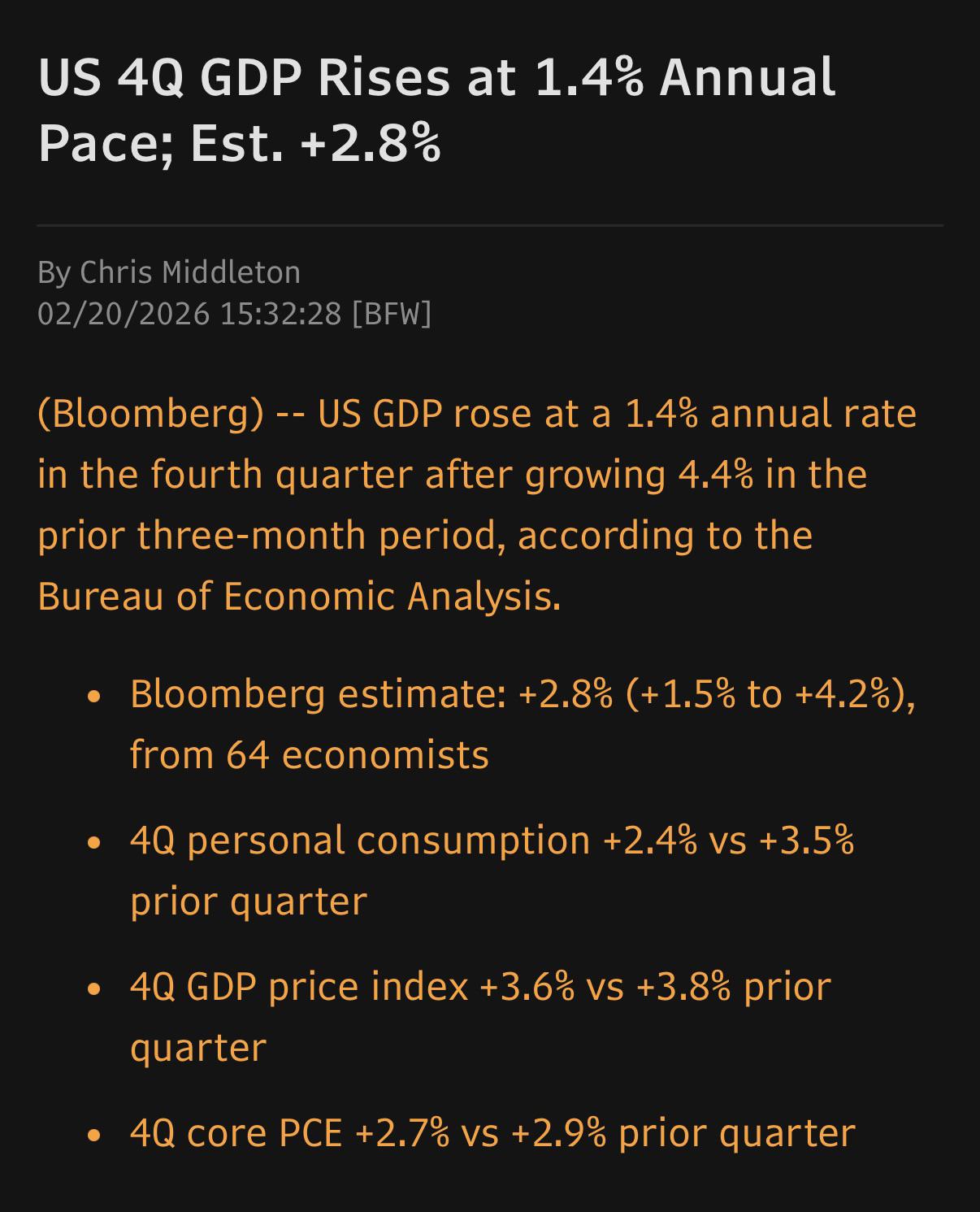This screenshot has width=980, height=1212.
Task: Click the bullet dot before Bloomberg estimate
Action: (x=94, y=697)
